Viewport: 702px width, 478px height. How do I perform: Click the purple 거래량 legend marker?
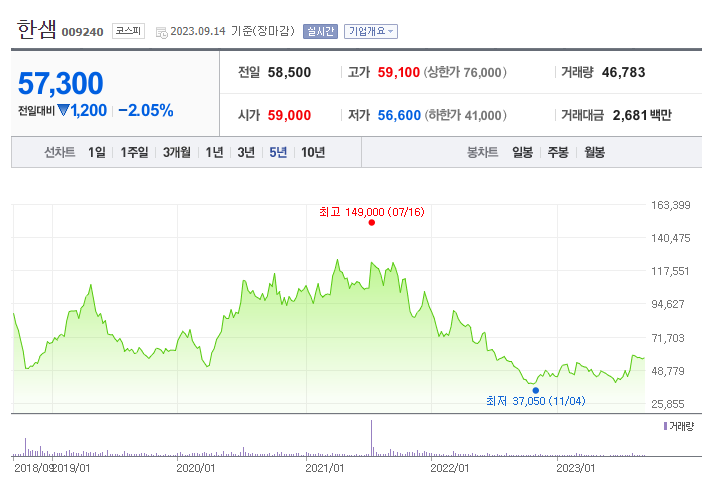665,426
